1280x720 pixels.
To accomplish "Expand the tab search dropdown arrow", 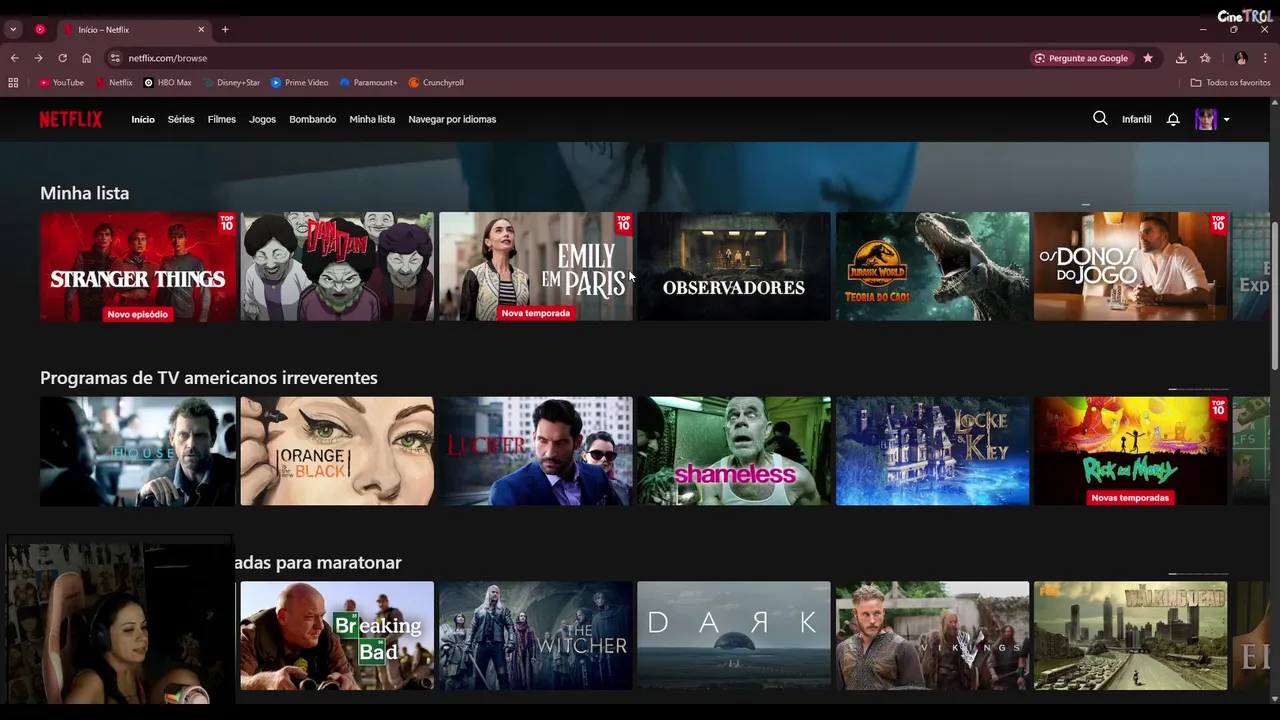I will click(x=13, y=30).
